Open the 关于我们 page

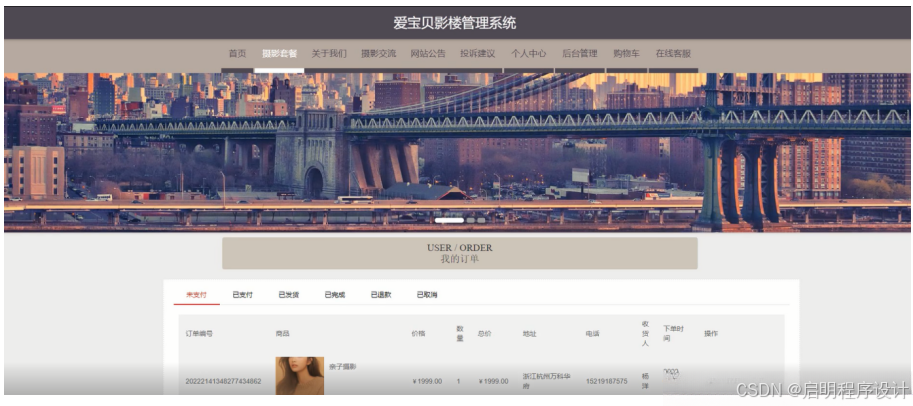click(x=328, y=54)
